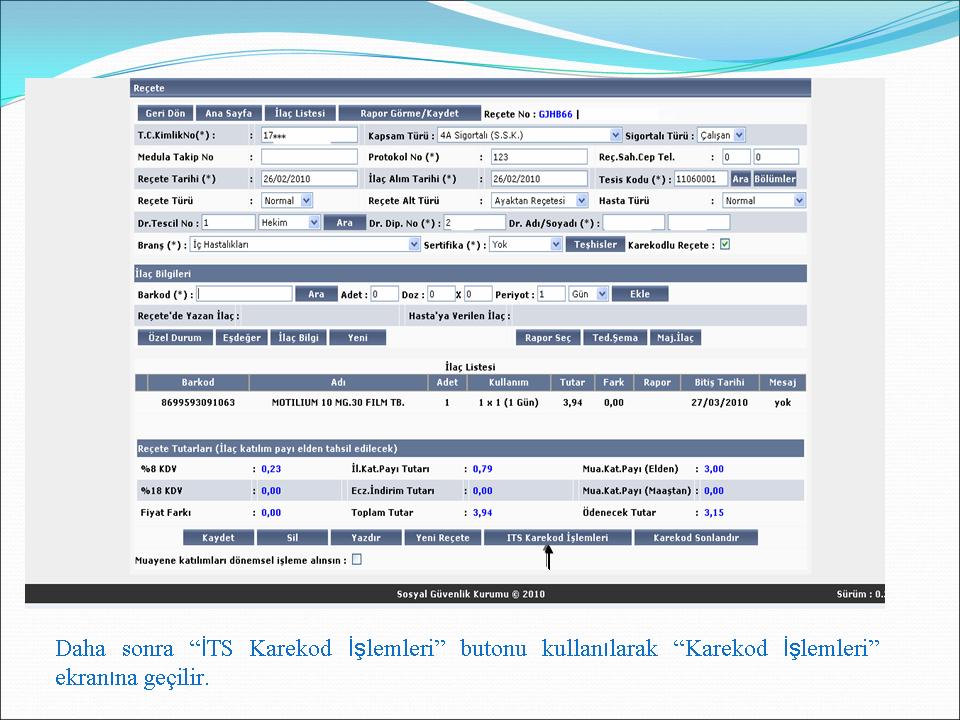
Task: Toggle the Karekodlu Reçete checkbox
Action: coord(725,244)
